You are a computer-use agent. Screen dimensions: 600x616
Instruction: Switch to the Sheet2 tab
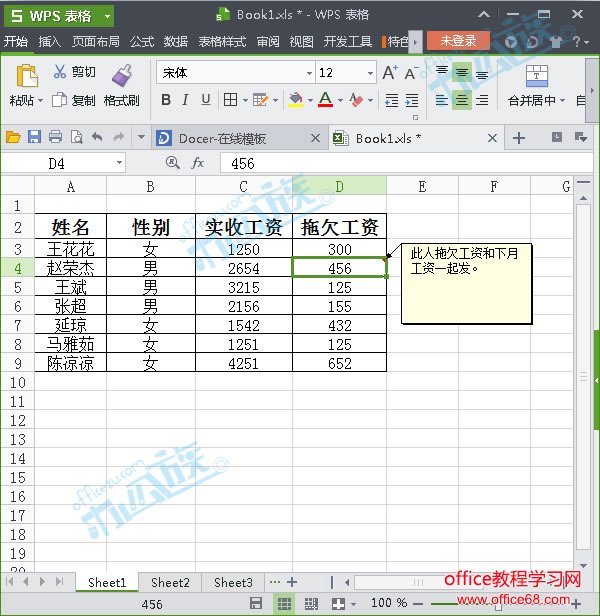pos(170,582)
